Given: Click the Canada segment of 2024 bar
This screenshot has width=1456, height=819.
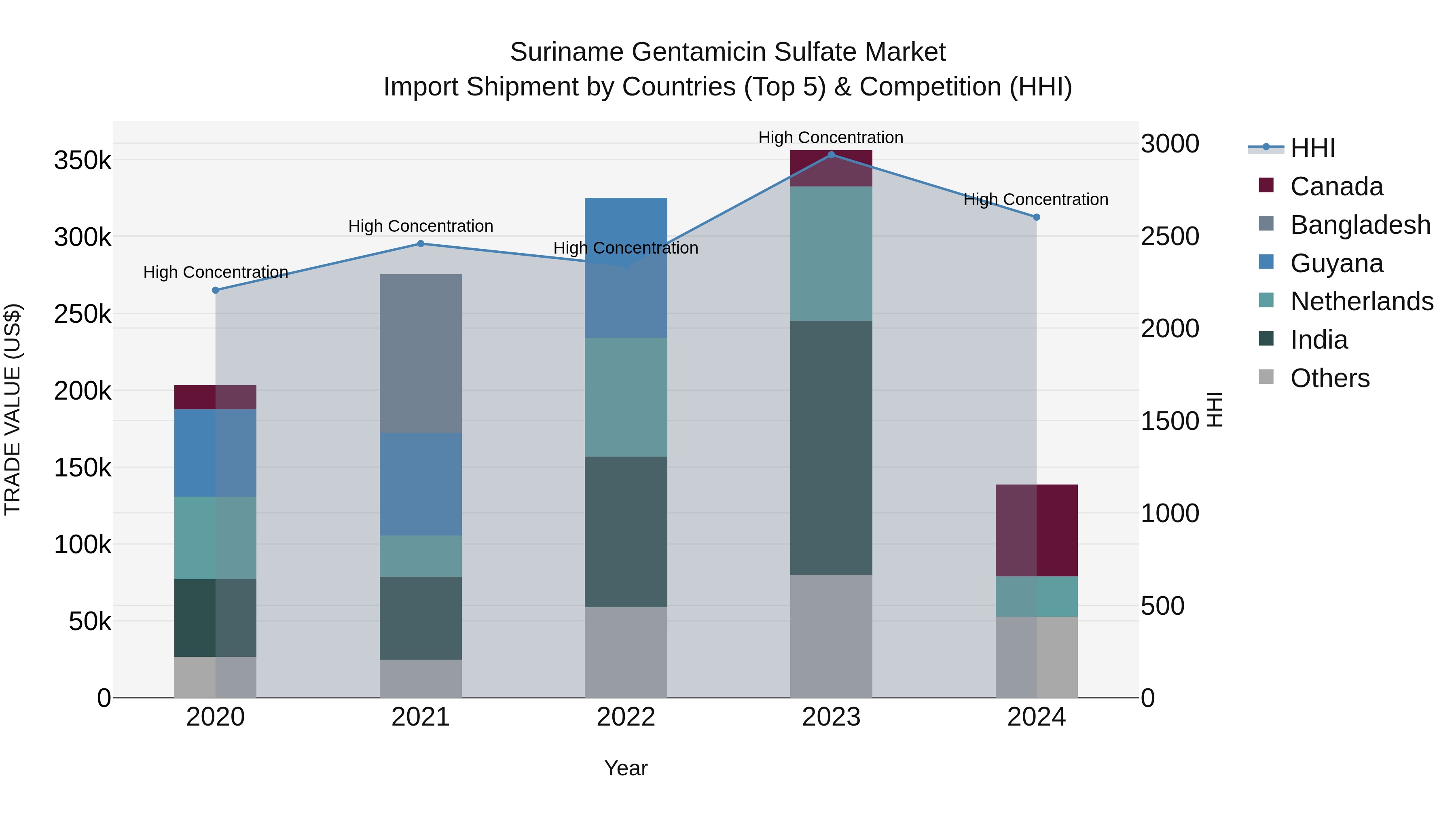Looking at the screenshot, I should pos(1037,530).
